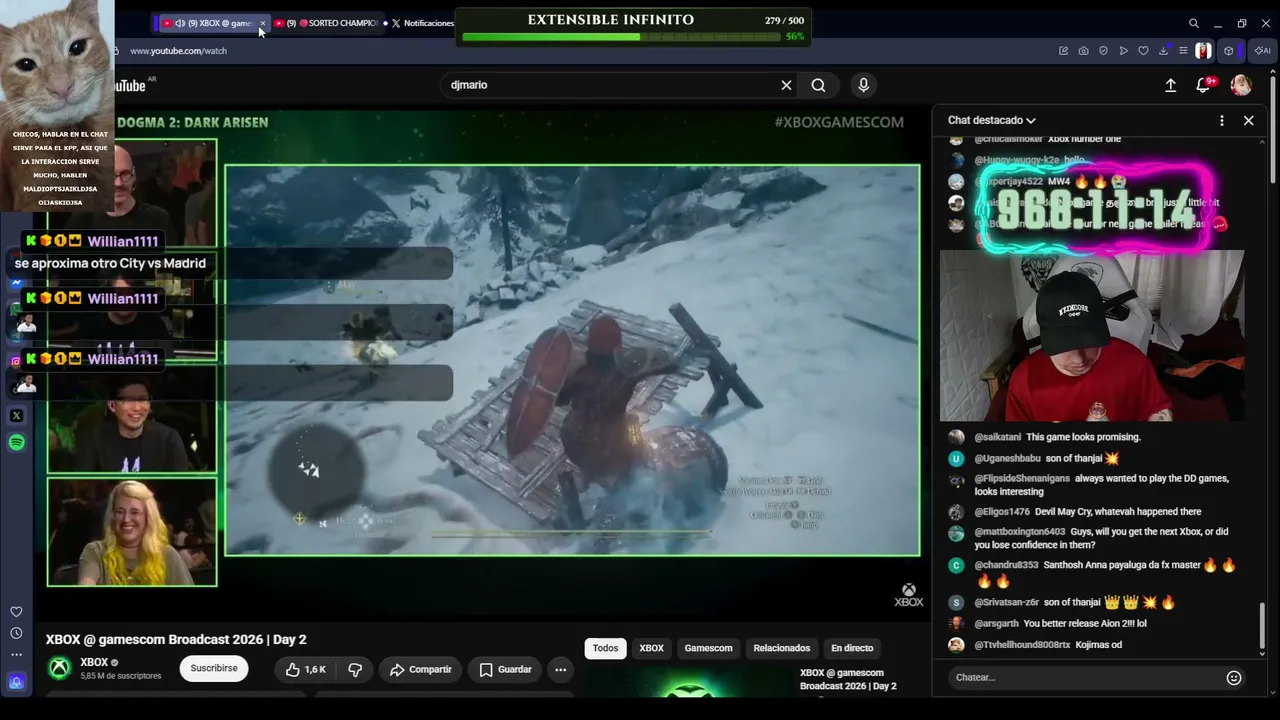
Task: Open the XBOX channel name link
Action: tap(94, 662)
